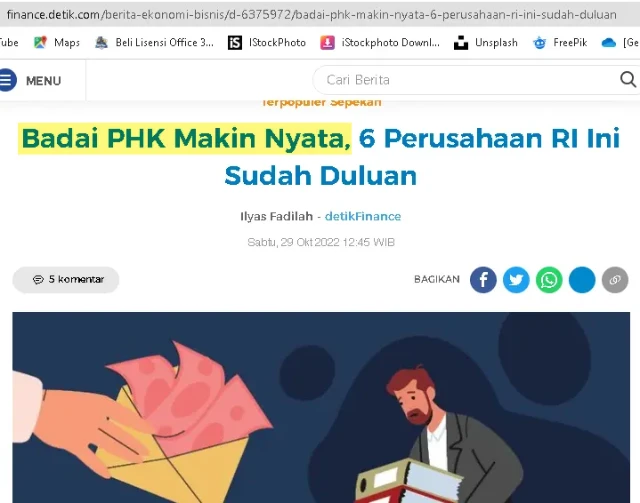Viewport: 640px width, 503px height.
Task: Open iStockphoto Downloader bookmark
Action: pyautogui.click(x=380, y=42)
